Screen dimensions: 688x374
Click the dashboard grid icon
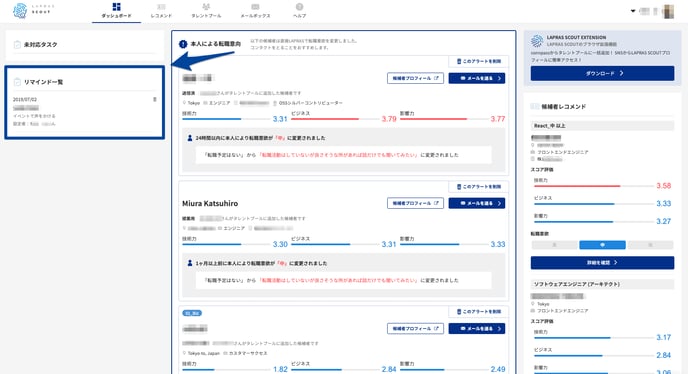tap(116, 7)
